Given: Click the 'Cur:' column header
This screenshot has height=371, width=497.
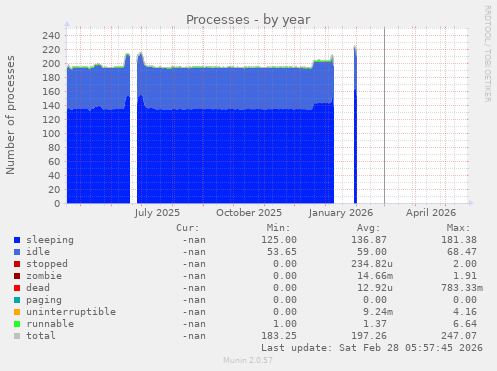Looking at the screenshot, I should click(188, 228).
